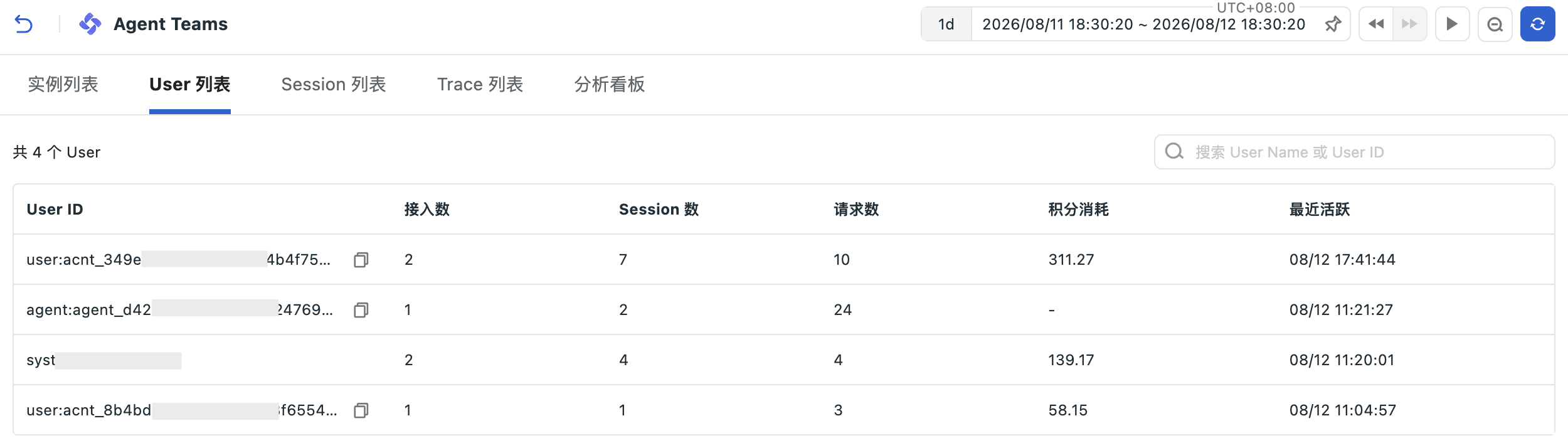
Task: Open the syst user row
Action: [784, 360]
